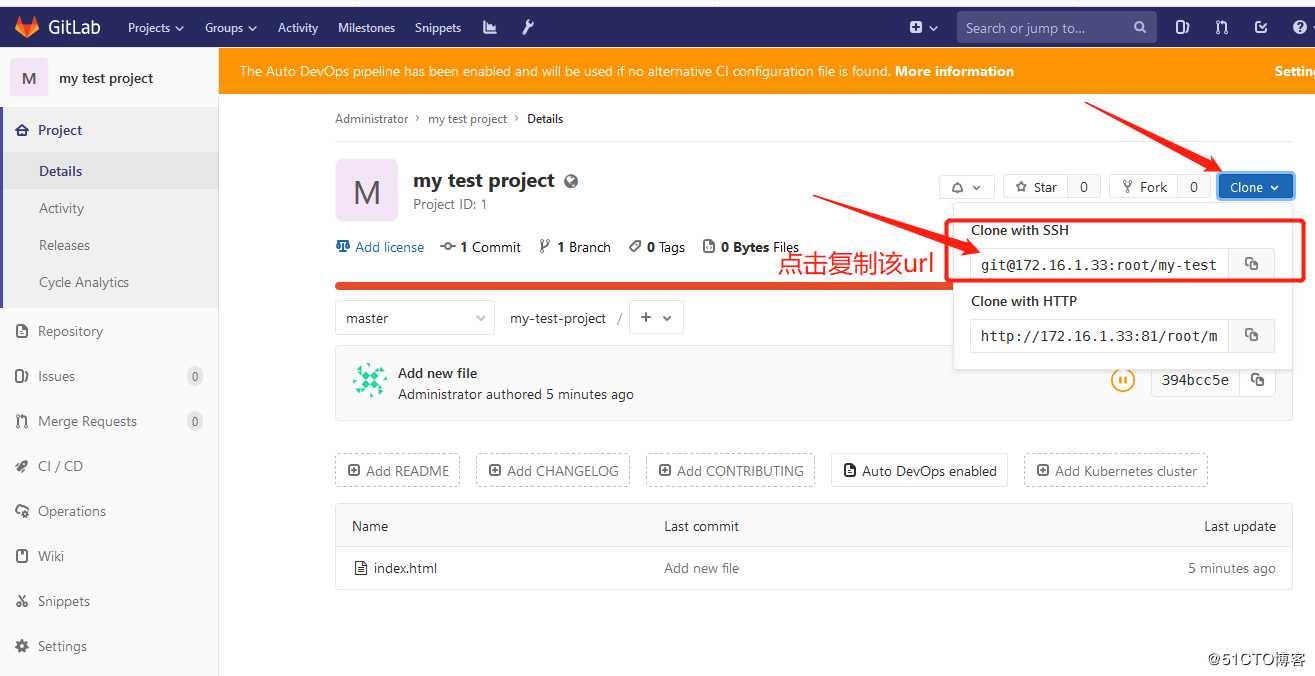Click the Add CONTRIBUTING button
The width and height of the screenshot is (1315, 676).
click(x=730, y=470)
